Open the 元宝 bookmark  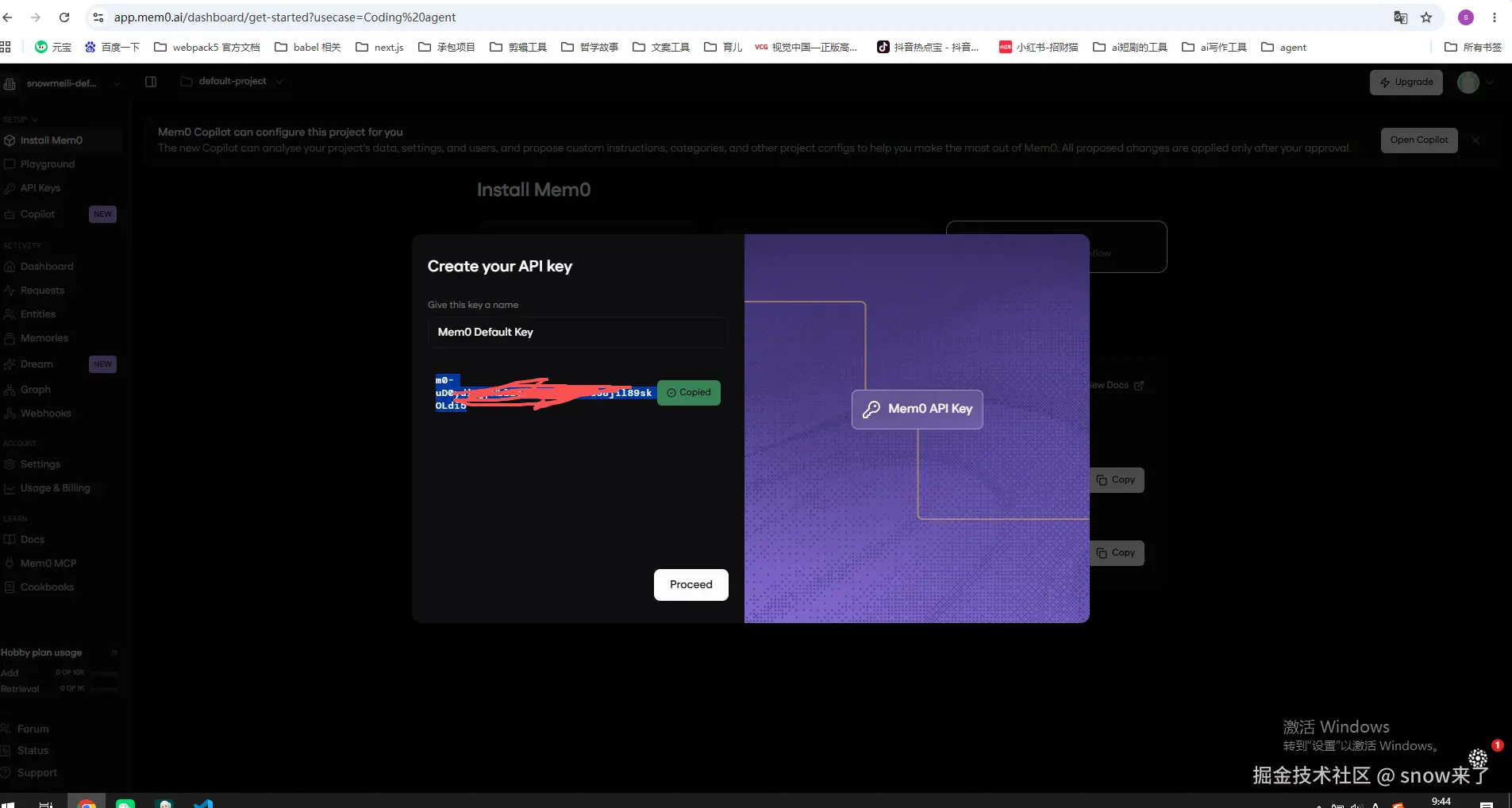tap(53, 47)
